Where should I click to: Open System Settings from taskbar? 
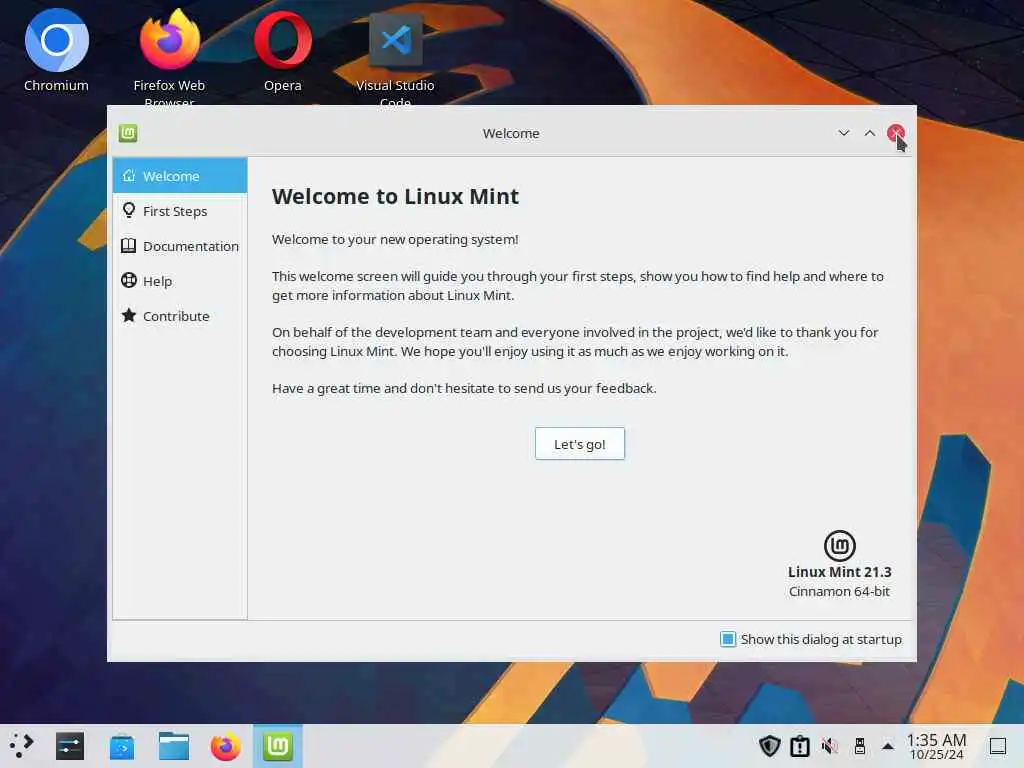[x=70, y=746]
